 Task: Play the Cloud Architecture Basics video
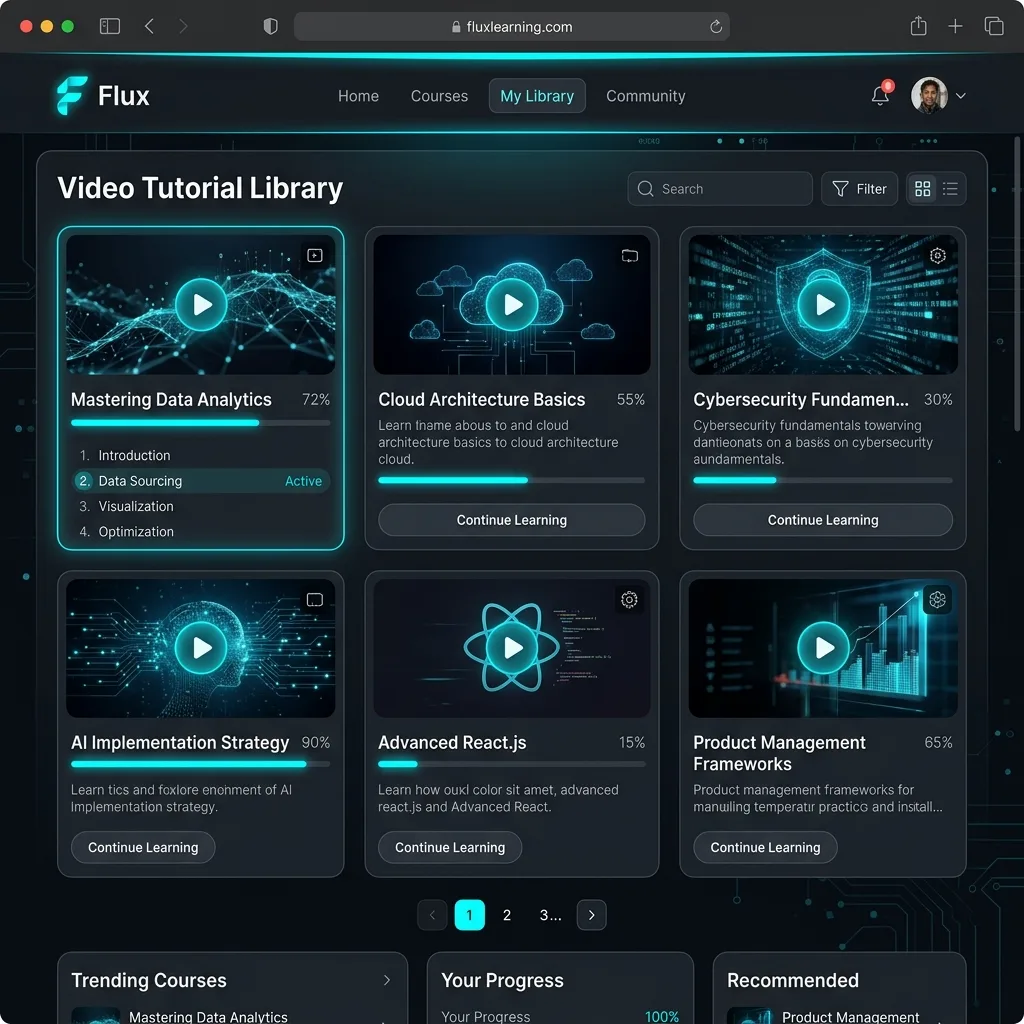(x=512, y=304)
